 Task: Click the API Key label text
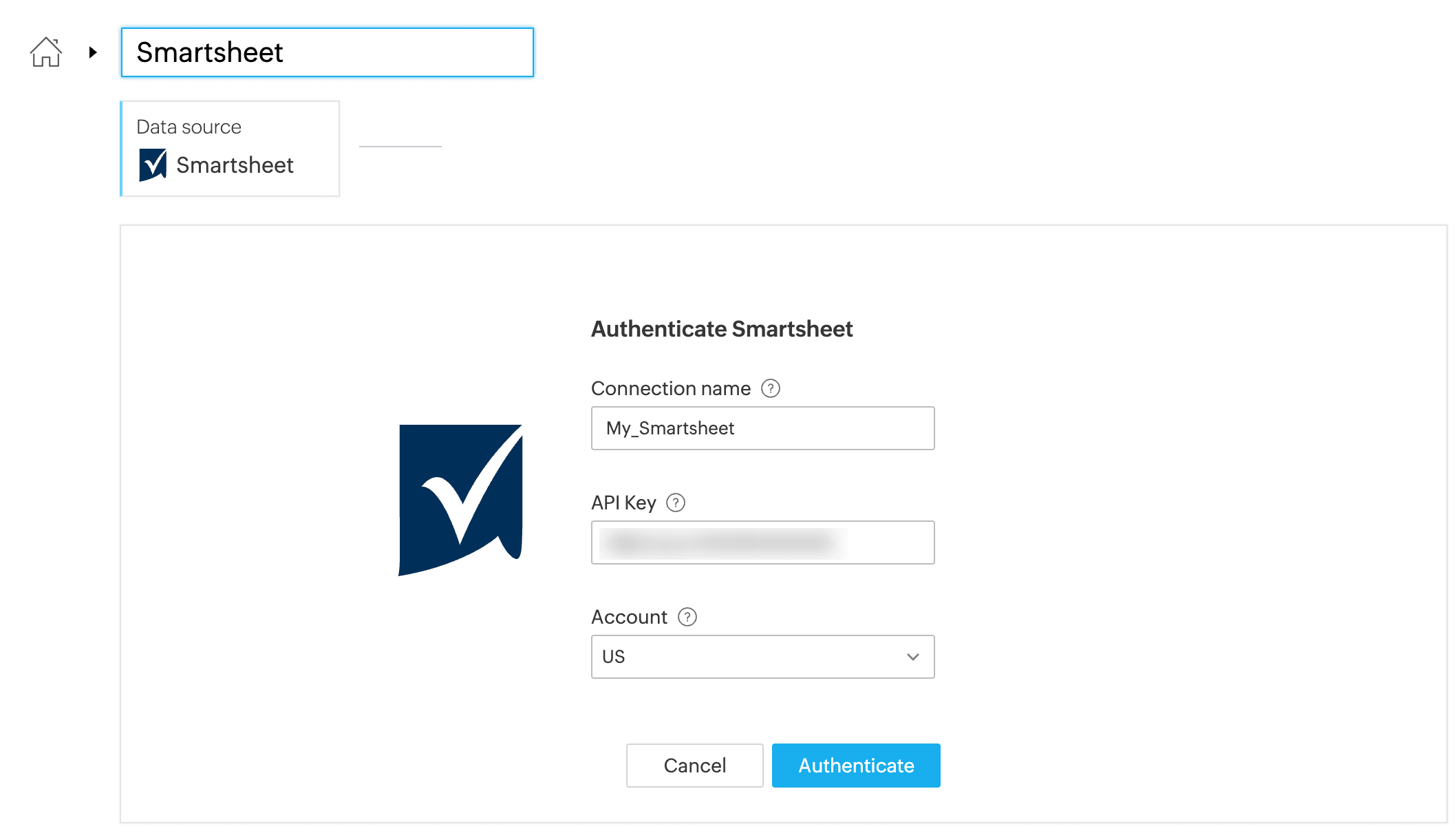tap(623, 503)
